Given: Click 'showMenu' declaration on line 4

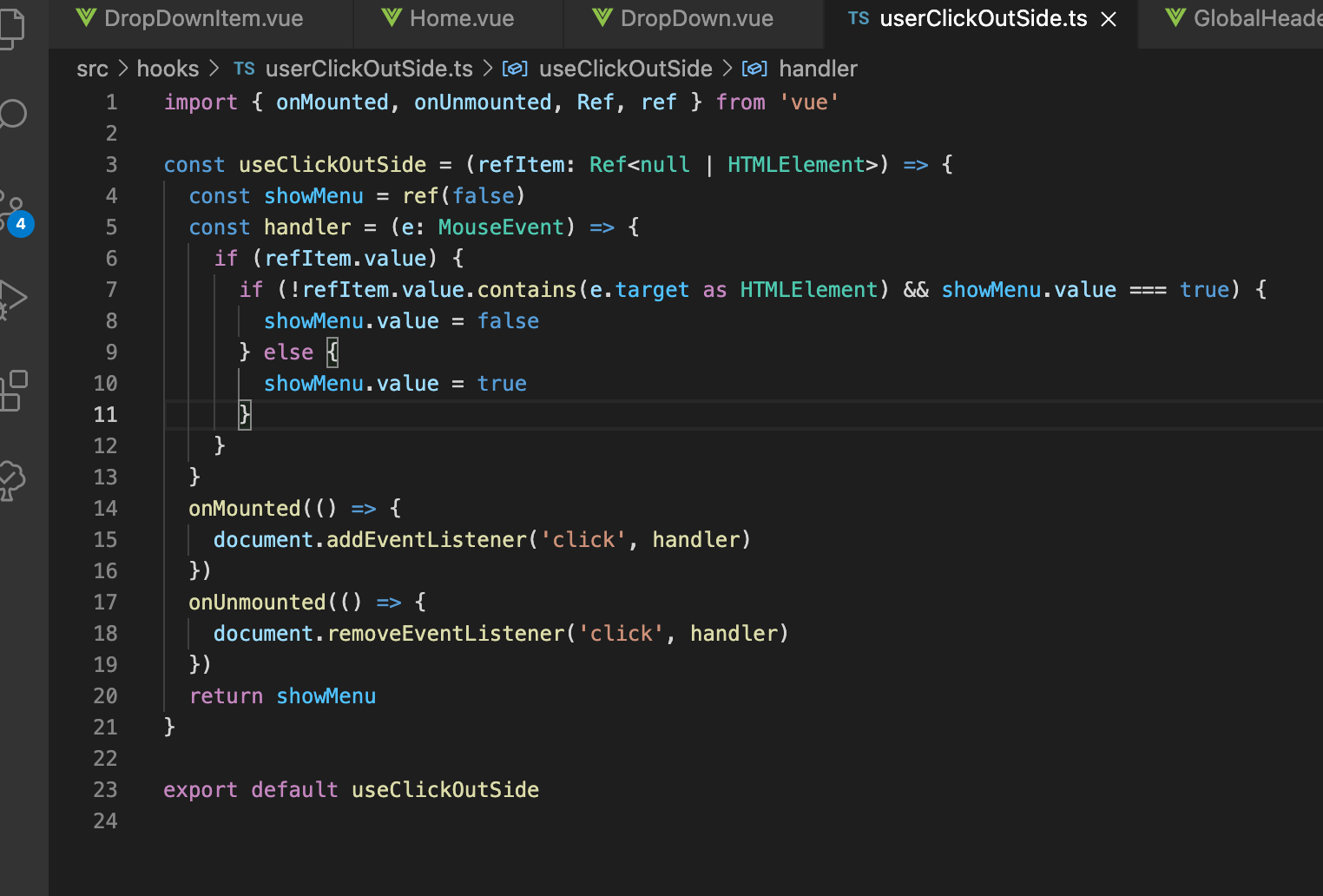Looking at the screenshot, I should click(x=313, y=196).
